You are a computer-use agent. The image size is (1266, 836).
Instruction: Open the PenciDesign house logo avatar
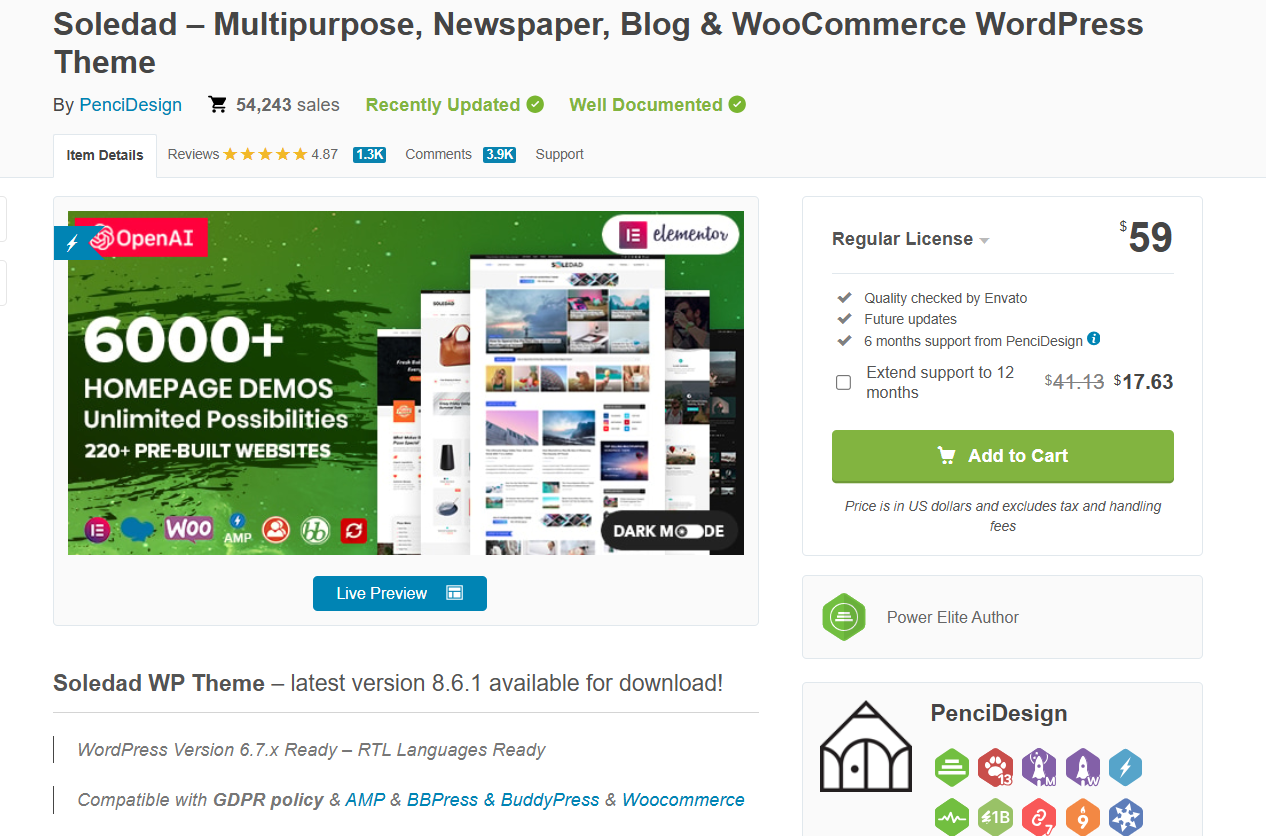tap(865, 746)
